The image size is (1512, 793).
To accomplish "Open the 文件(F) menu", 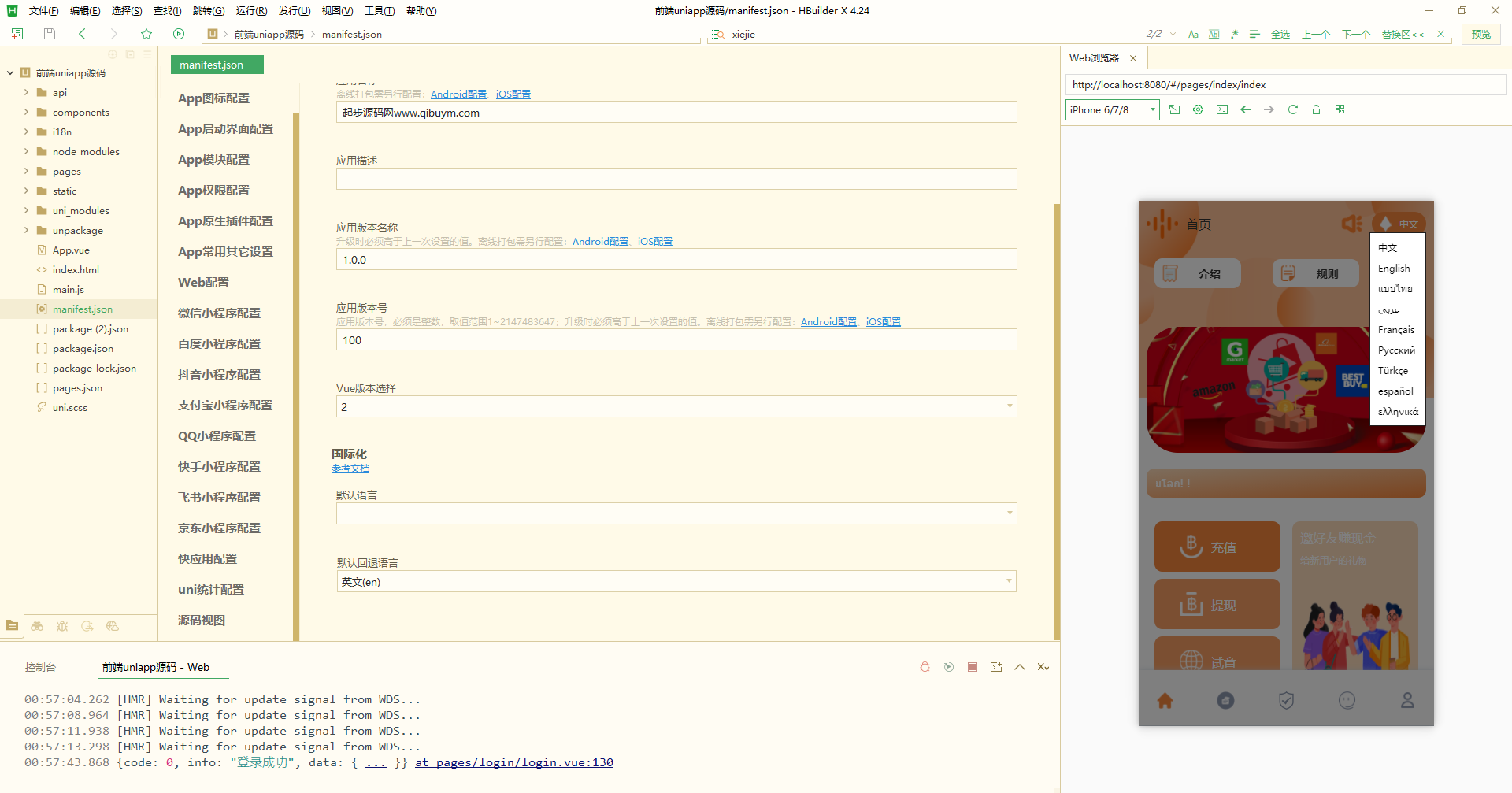I will 43,10.
